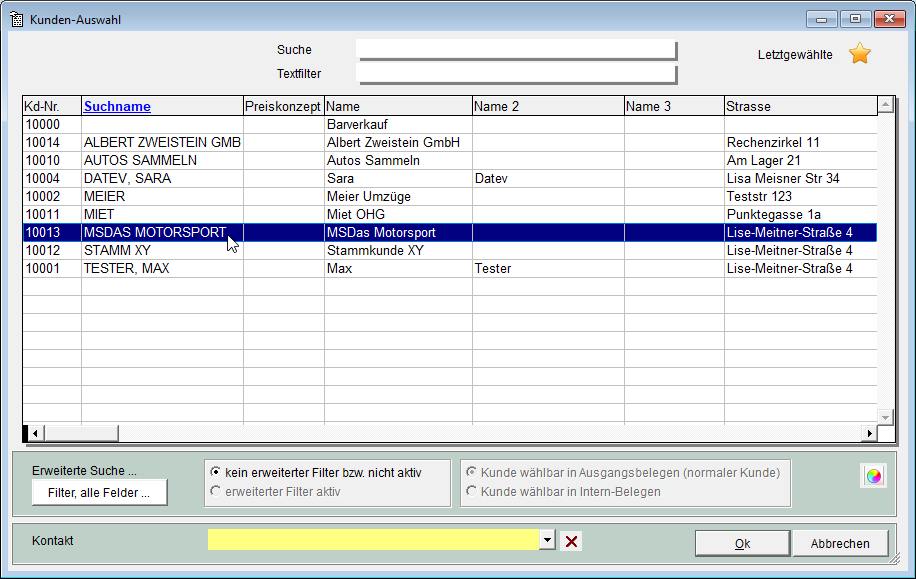Clear the Kontakt field with red X
Viewport: 916px width, 579px height.
[571, 542]
